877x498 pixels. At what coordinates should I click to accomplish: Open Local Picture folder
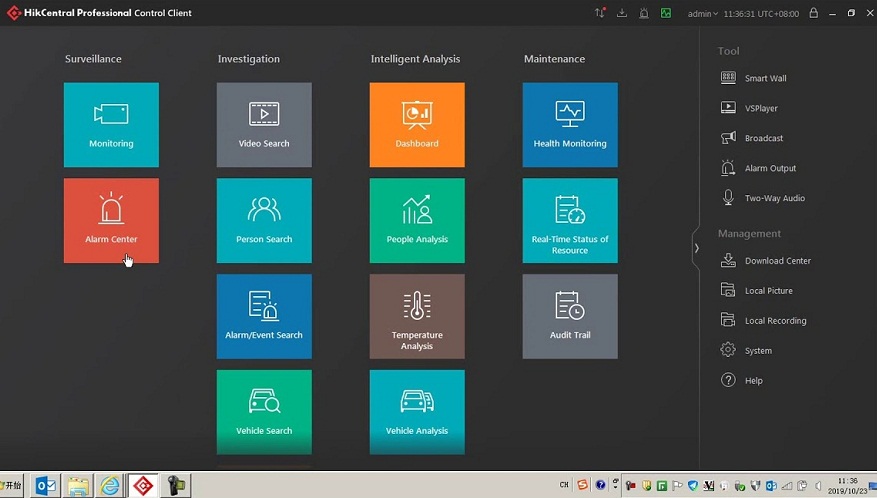coord(756,290)
